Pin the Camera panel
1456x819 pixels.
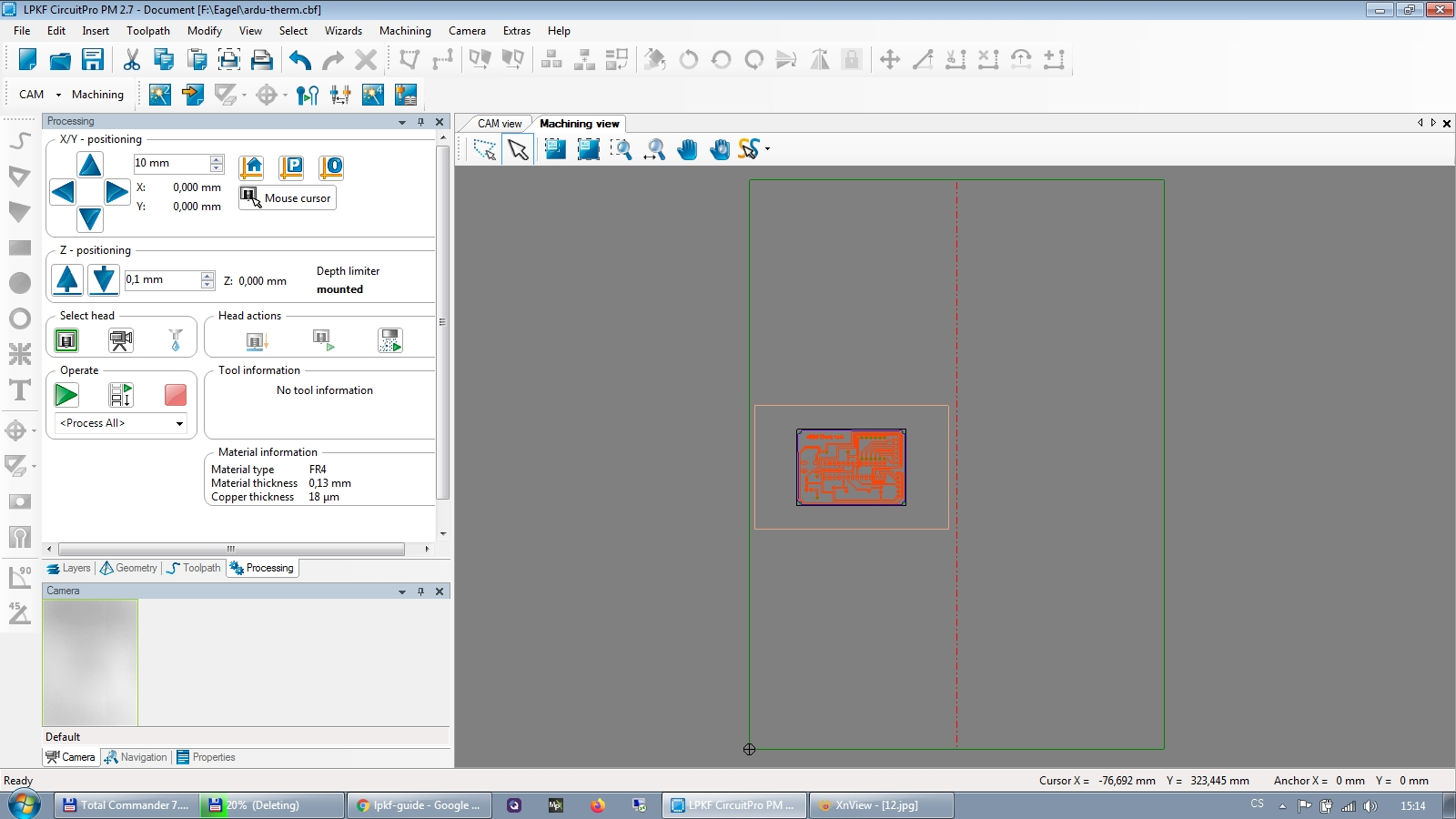point(420,591)
